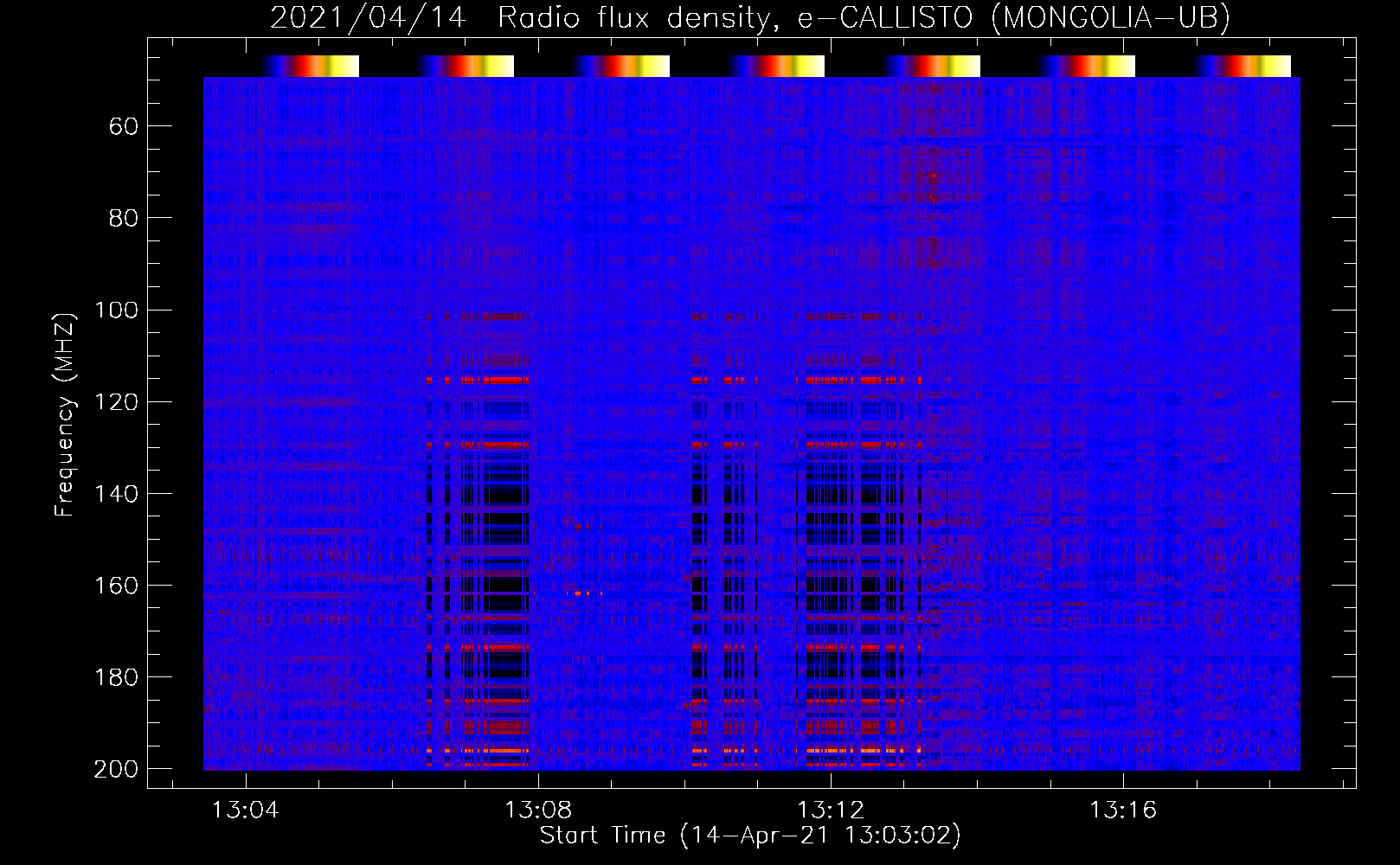Image resolution: width=1400 pixels, height=865 pixels.
Task: Click the 13:08 time tick label
Action: tap(538, 811)
